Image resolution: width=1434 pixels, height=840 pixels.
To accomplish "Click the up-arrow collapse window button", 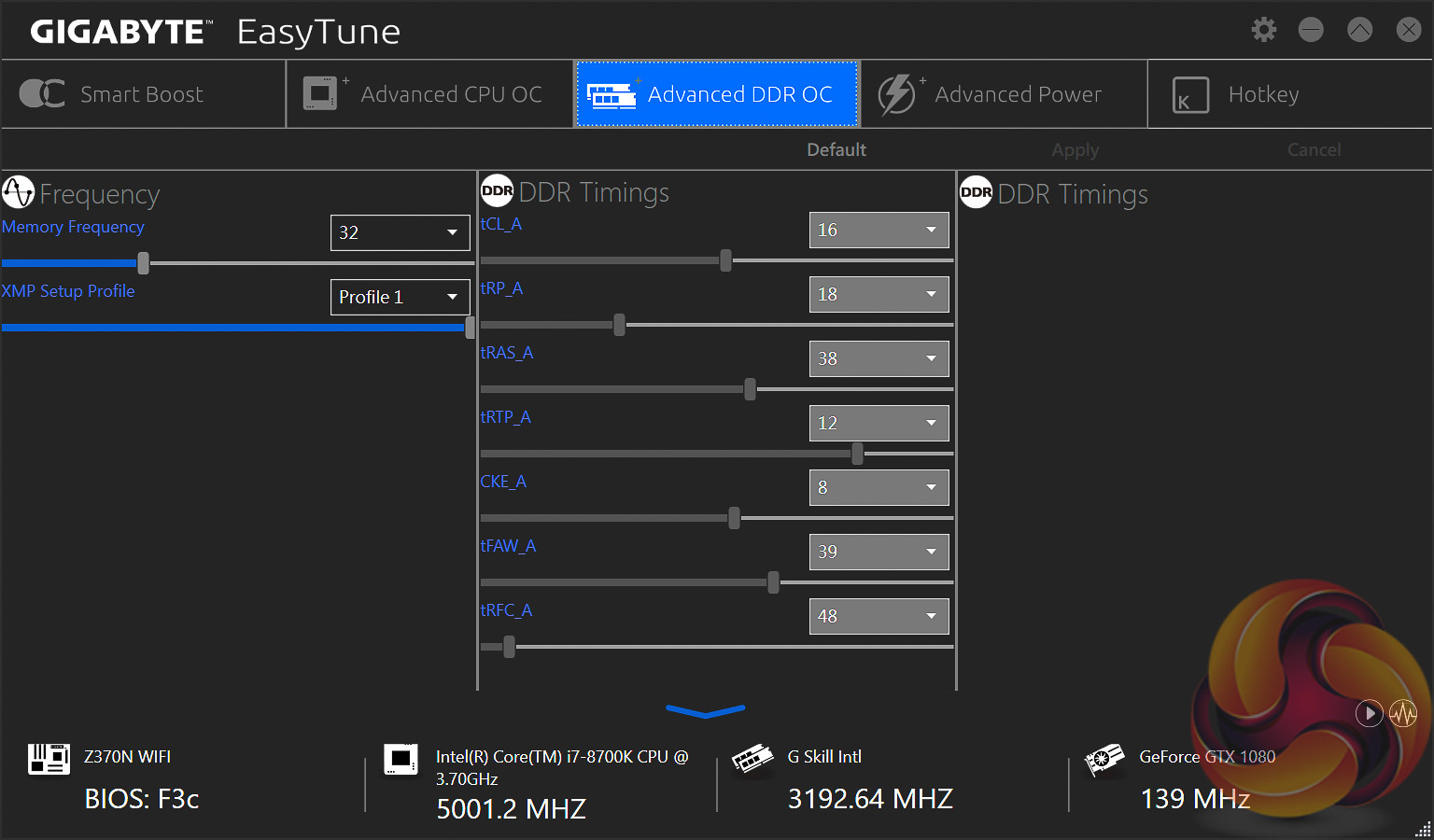I will coord(1360,30).
